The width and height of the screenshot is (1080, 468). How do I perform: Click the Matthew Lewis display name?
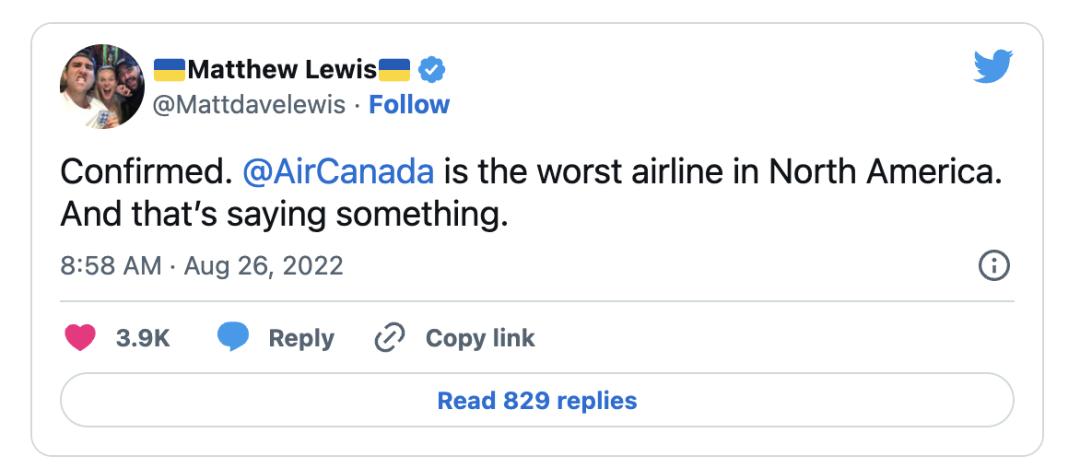click(x=282, y=70)
